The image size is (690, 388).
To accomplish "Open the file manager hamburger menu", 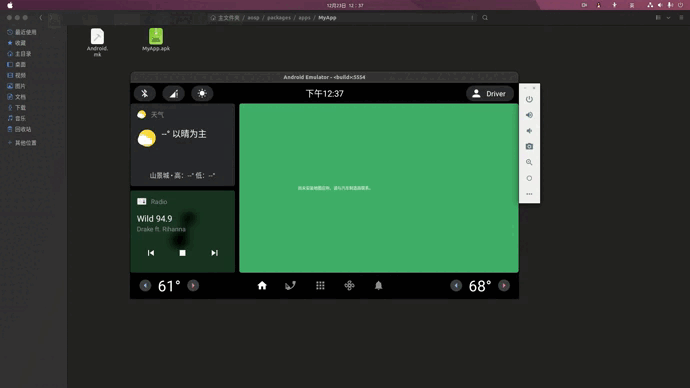I will click(681, 18).
